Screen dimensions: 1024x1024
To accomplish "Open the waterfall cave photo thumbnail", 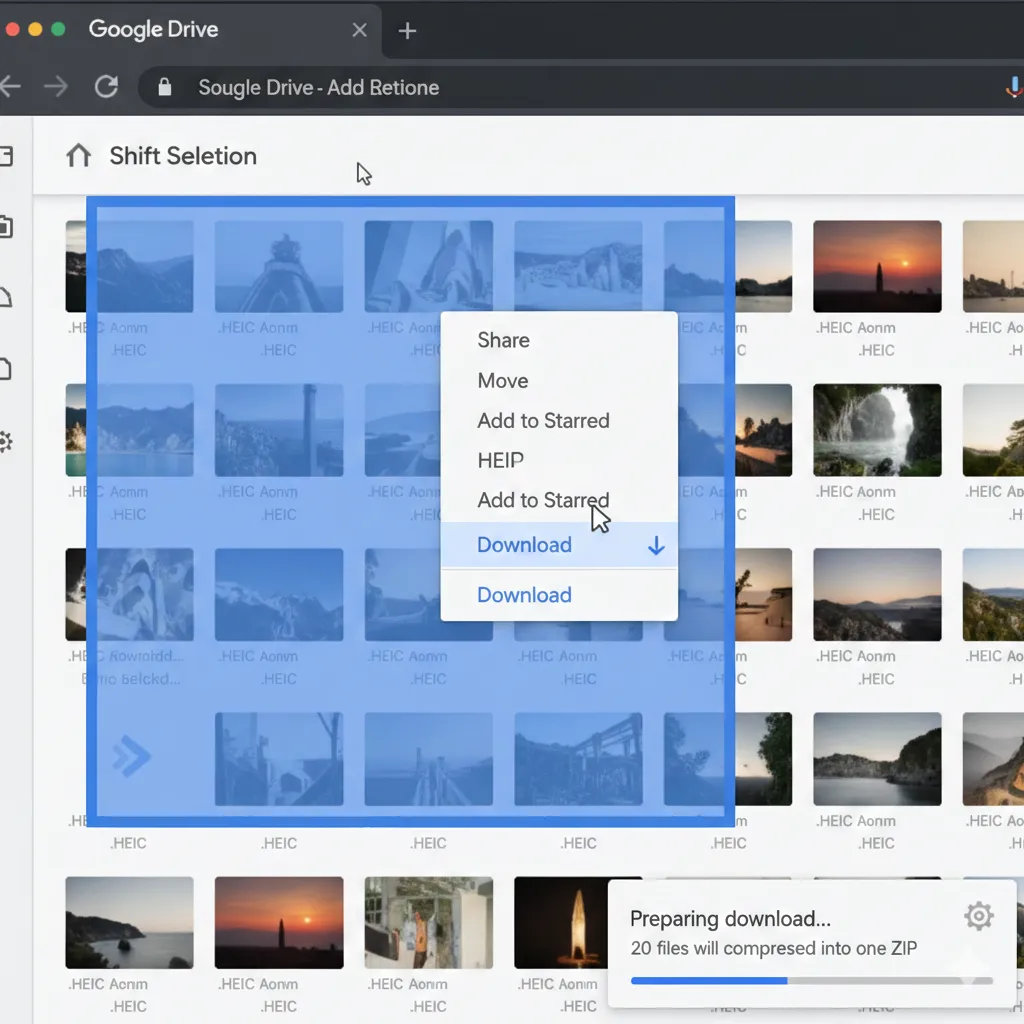I will tap(877, 430).
